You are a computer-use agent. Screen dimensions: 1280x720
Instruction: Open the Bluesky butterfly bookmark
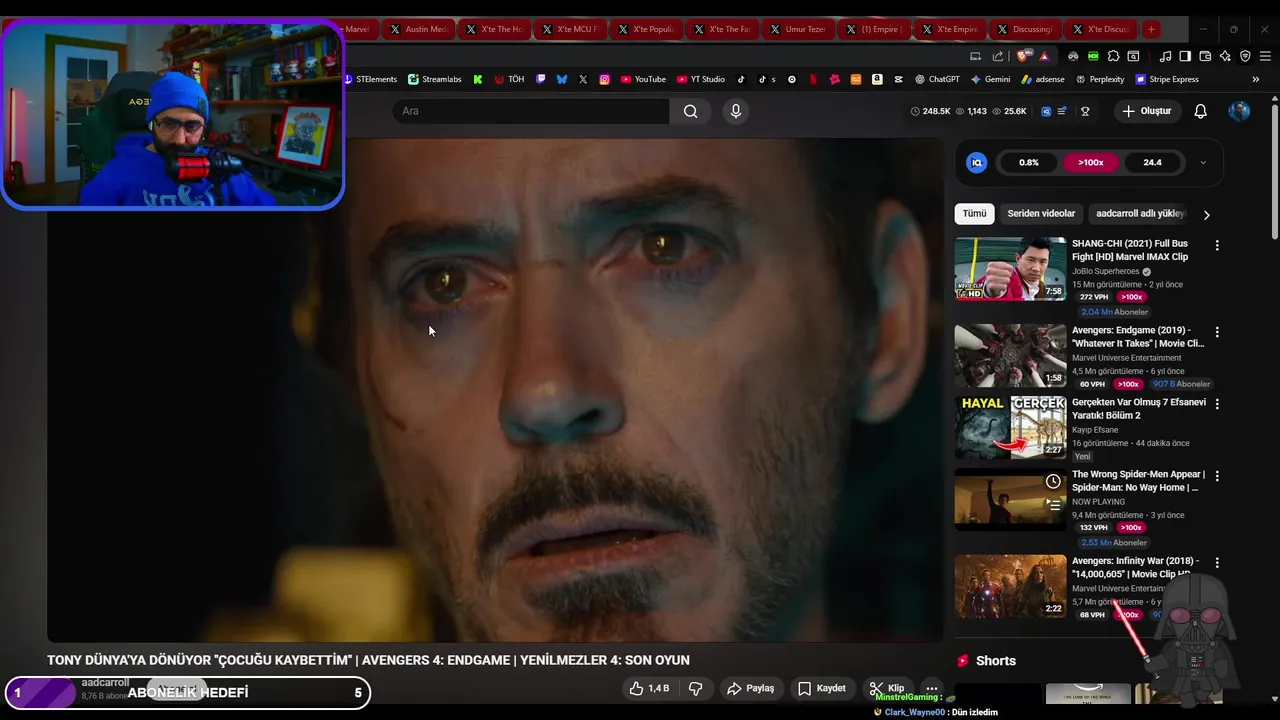562,79
